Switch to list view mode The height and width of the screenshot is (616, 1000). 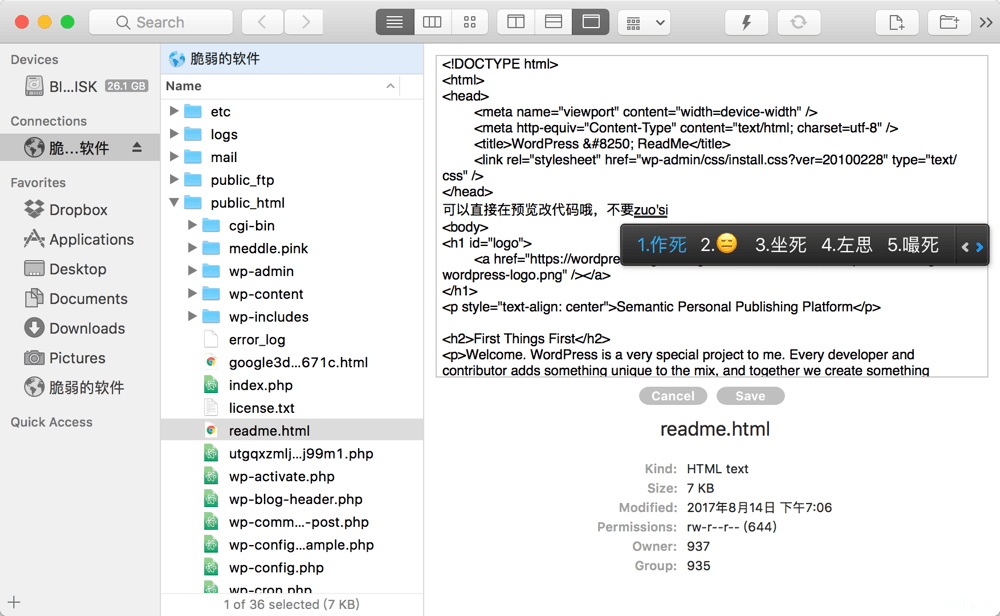click(395, 22)
